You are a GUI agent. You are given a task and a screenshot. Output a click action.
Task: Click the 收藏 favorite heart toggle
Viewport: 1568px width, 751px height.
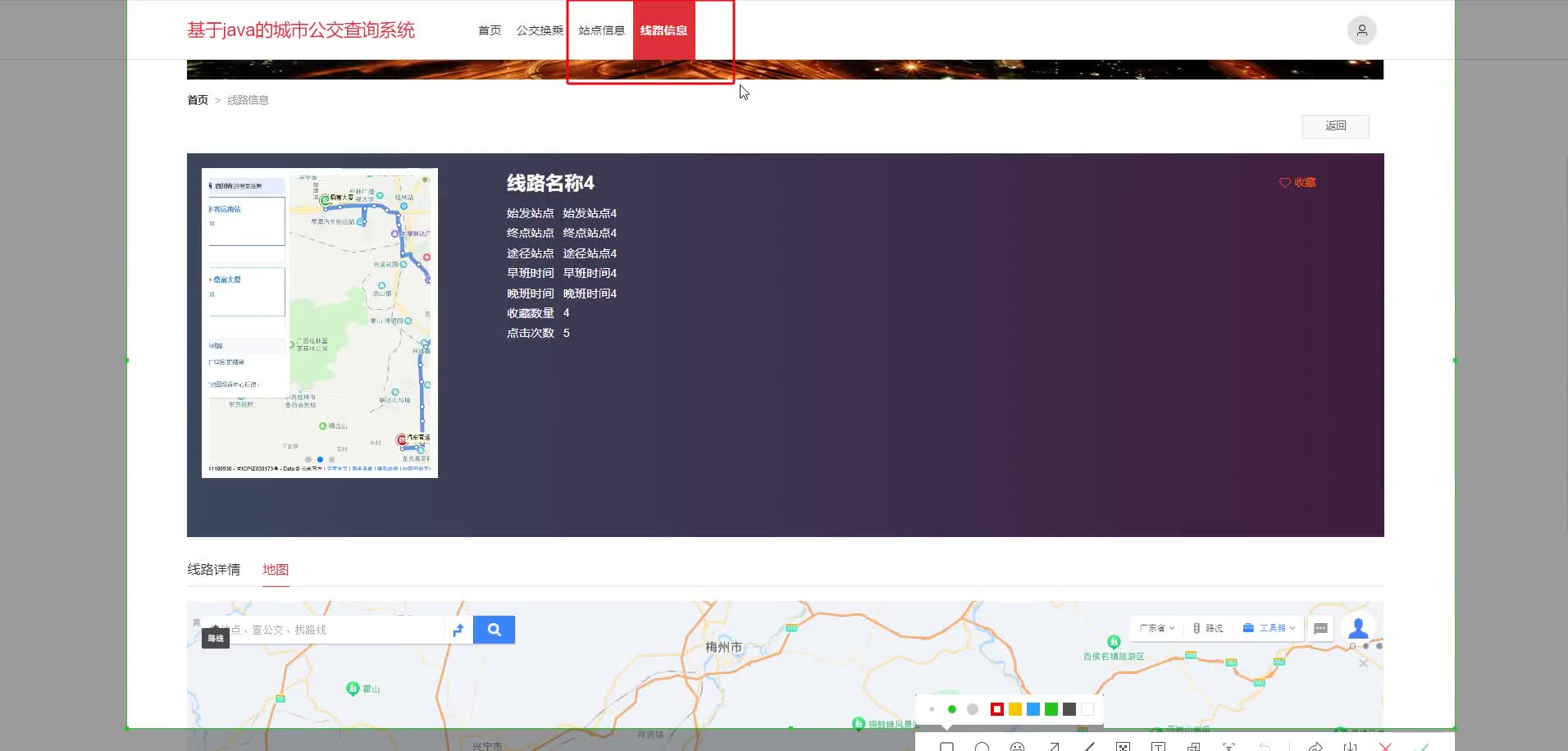tap(1297, 182)
